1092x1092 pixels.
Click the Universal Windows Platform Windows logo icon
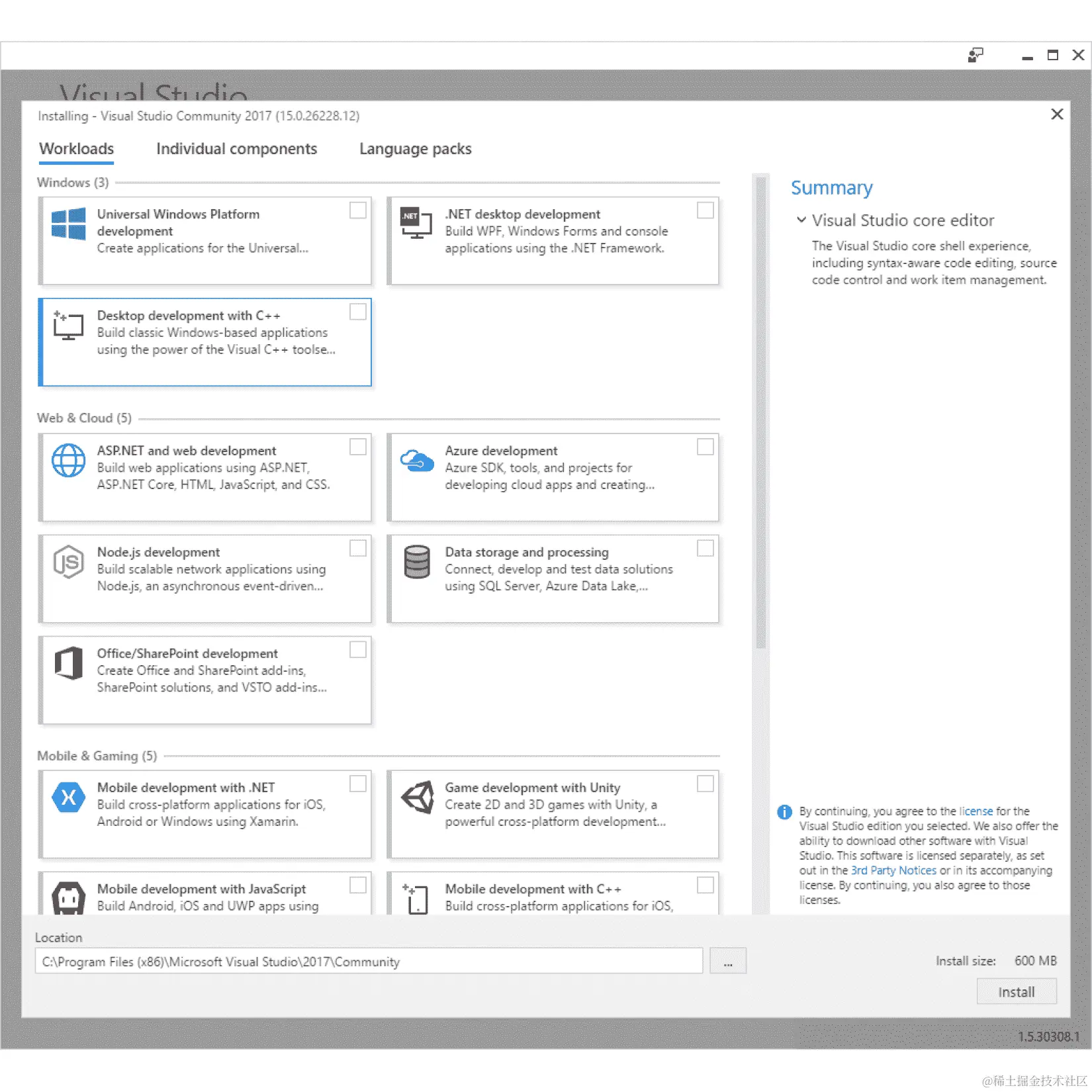(x=69, y=223)
